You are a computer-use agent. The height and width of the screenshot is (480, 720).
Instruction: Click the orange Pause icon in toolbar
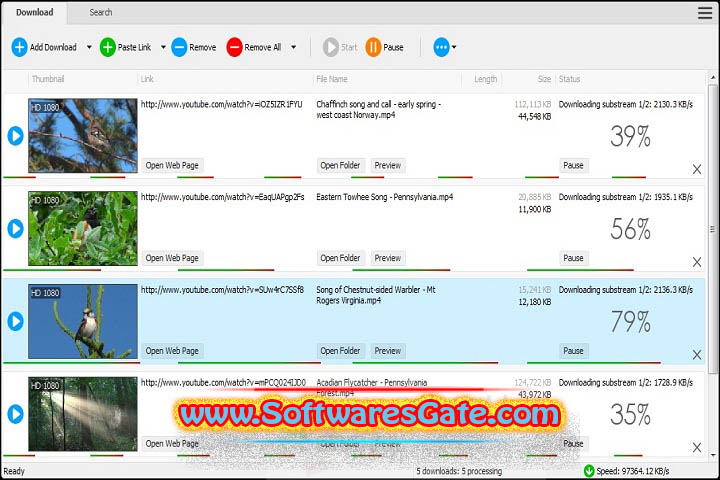tap(373, 47)
